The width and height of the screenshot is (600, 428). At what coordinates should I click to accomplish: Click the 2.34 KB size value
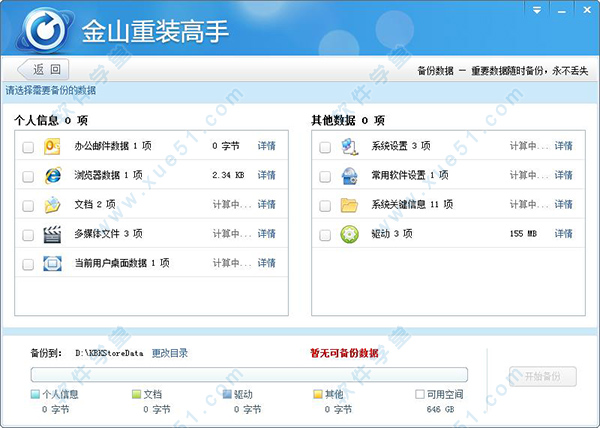click(228, 175)
